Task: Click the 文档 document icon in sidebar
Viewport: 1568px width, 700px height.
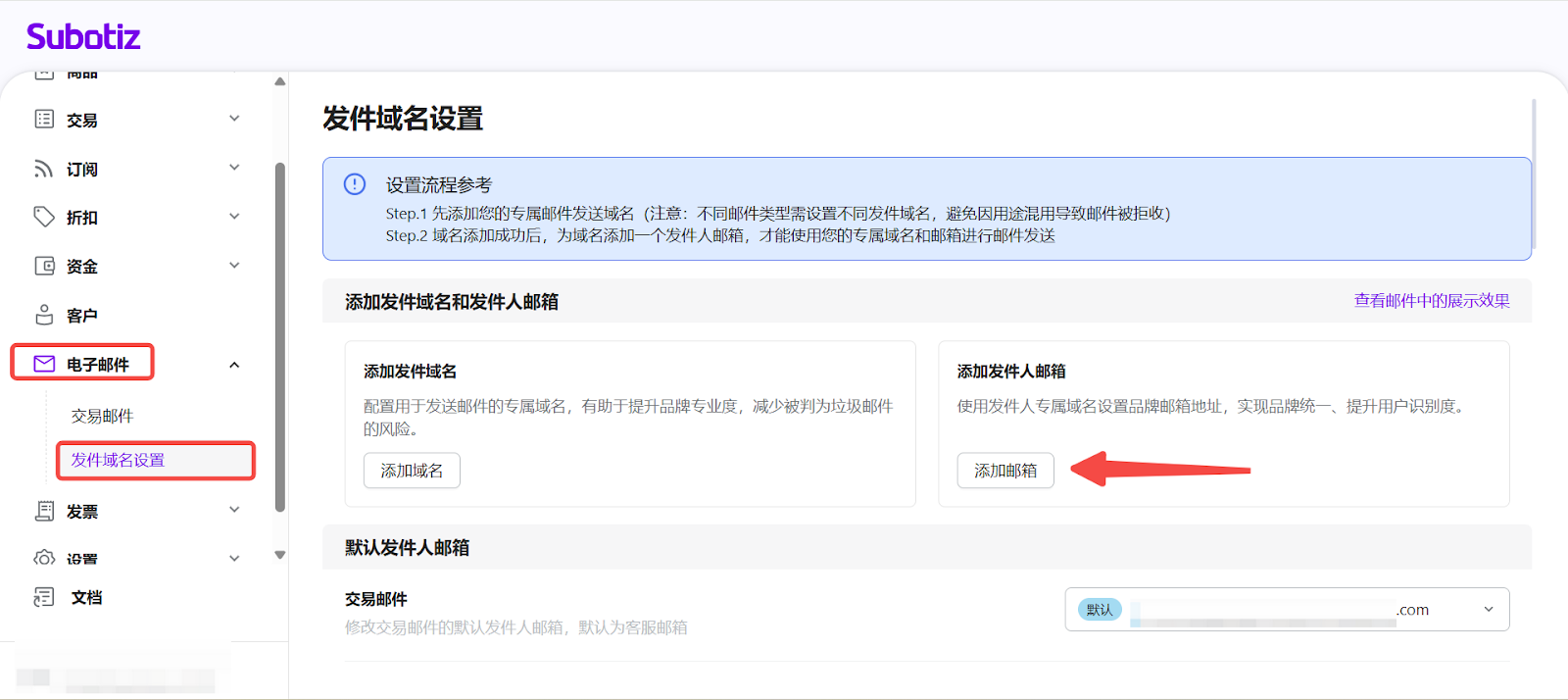Action: (44, 597)
